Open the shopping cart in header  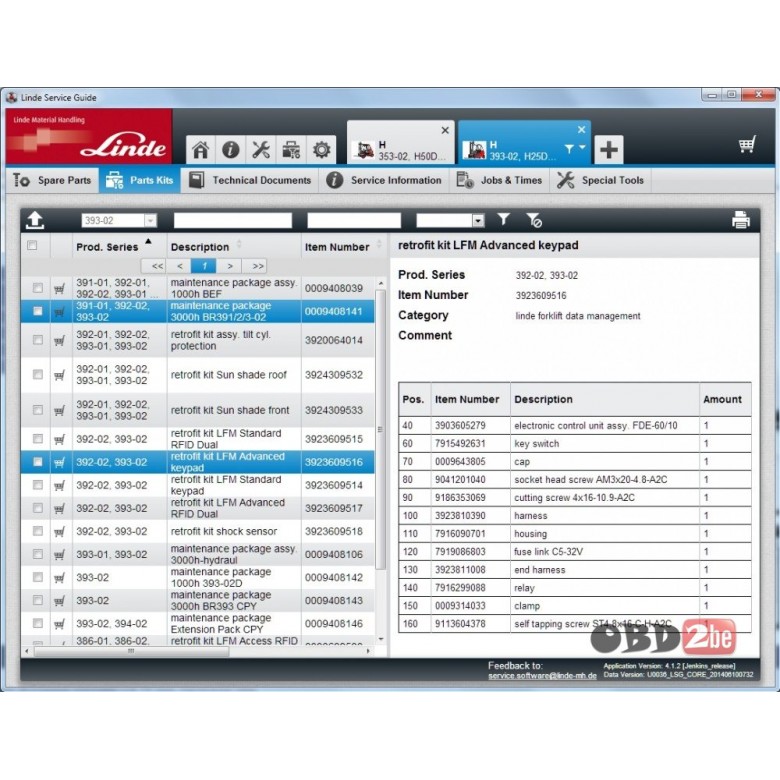747,145
